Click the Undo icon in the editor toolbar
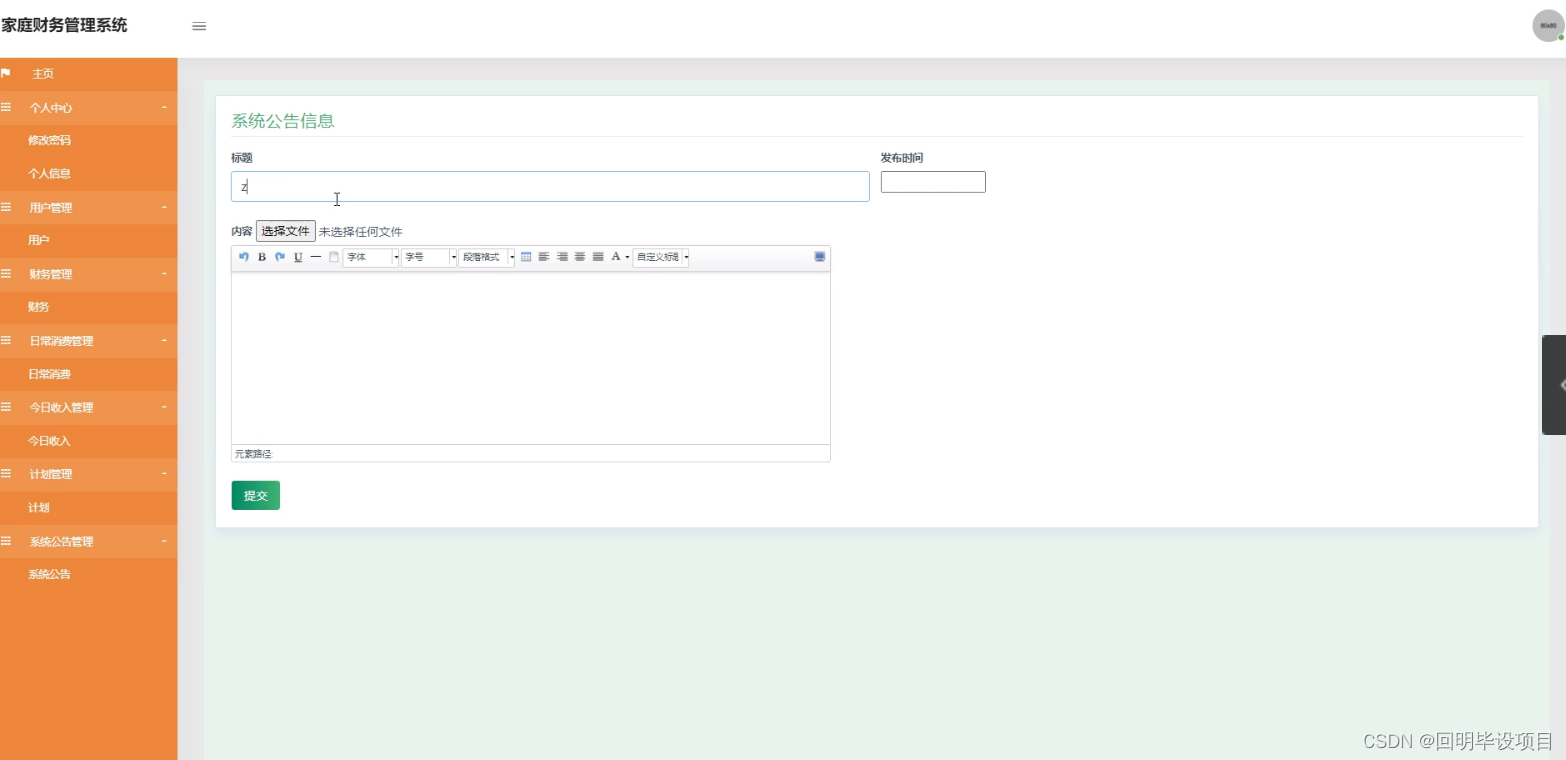Screen dimensions: 1566x760 pos(243,257)
